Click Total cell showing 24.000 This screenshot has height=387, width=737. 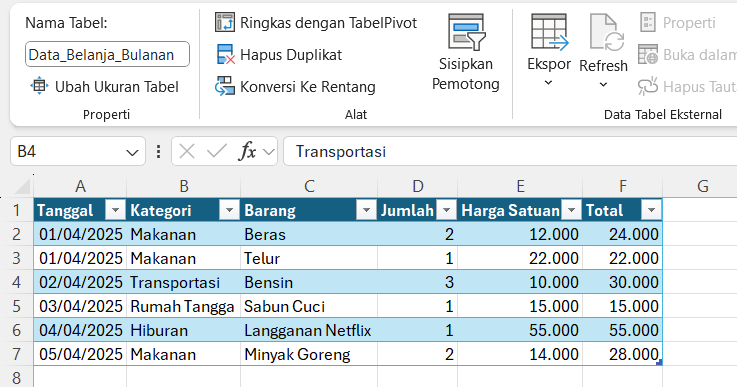[x=622, y=234]
